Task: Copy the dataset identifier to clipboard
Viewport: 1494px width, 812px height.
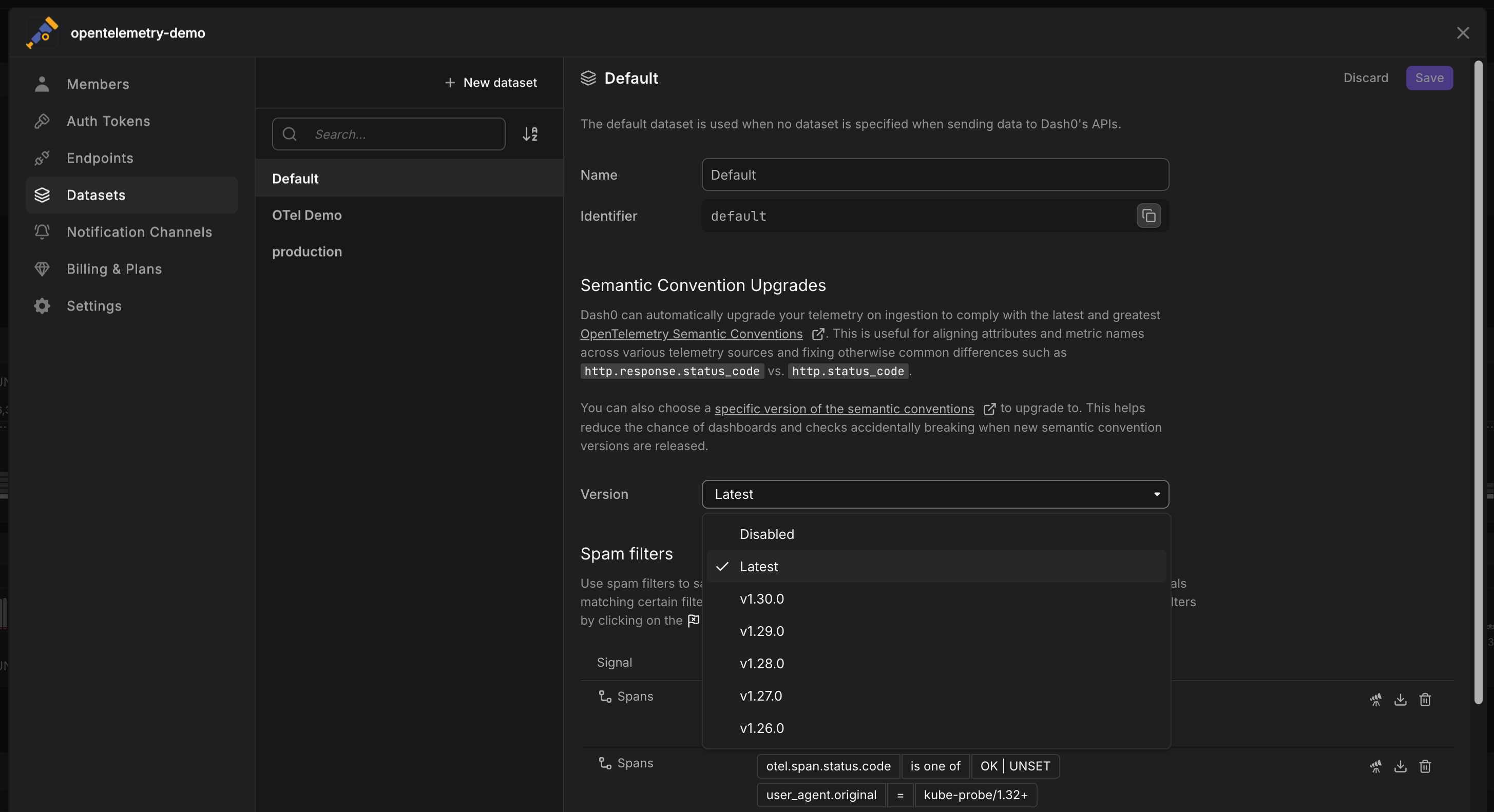Action: coord(1148,216)
